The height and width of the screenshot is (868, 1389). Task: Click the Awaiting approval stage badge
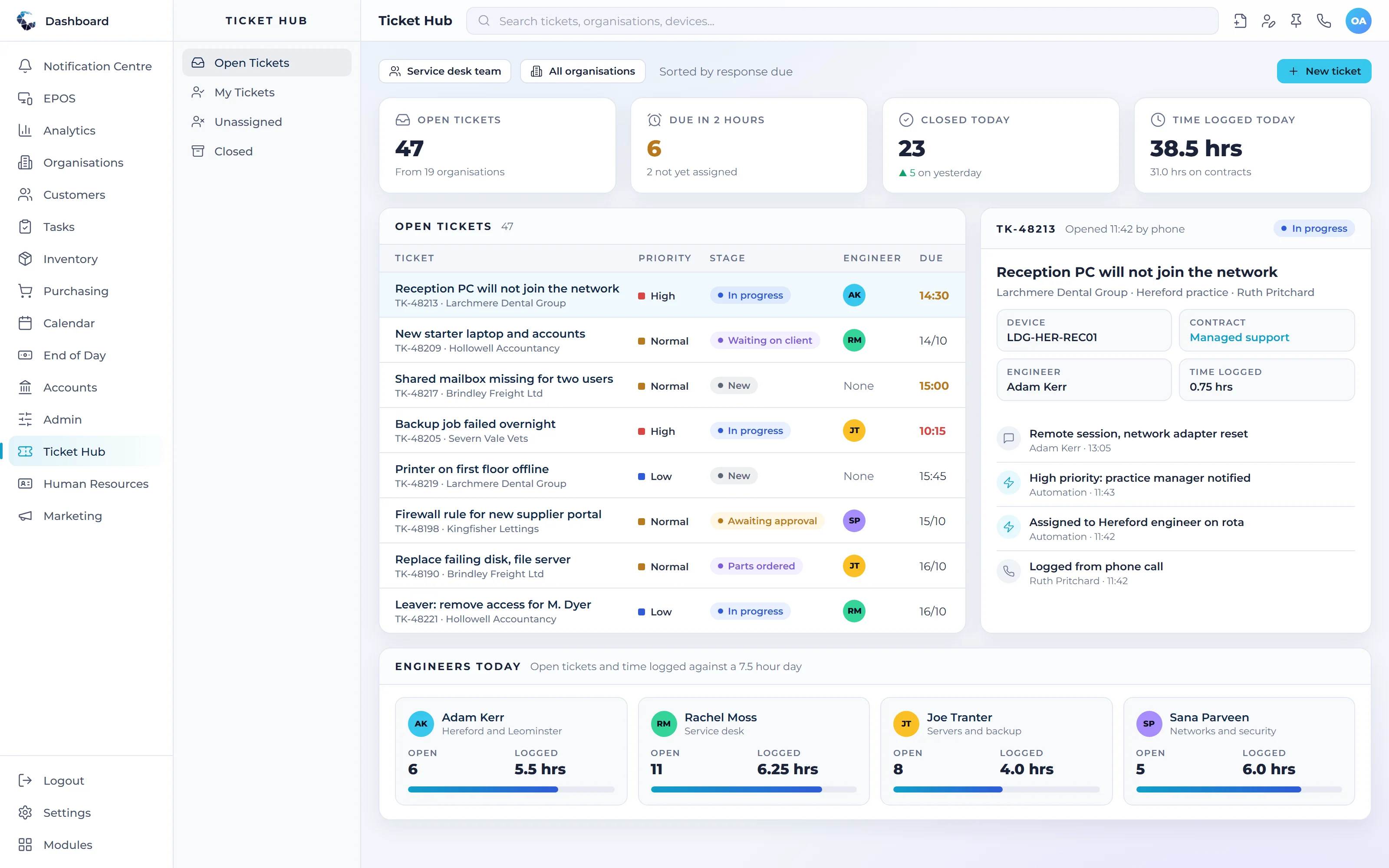[767, 521]
